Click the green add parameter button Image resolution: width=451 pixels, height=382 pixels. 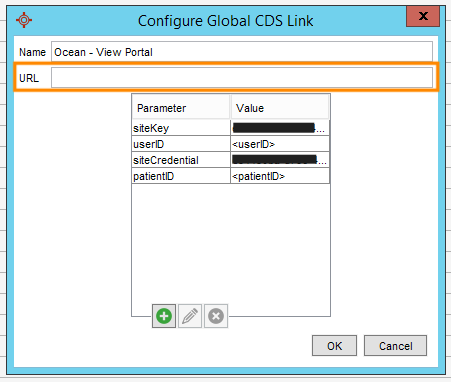[164, 316]
